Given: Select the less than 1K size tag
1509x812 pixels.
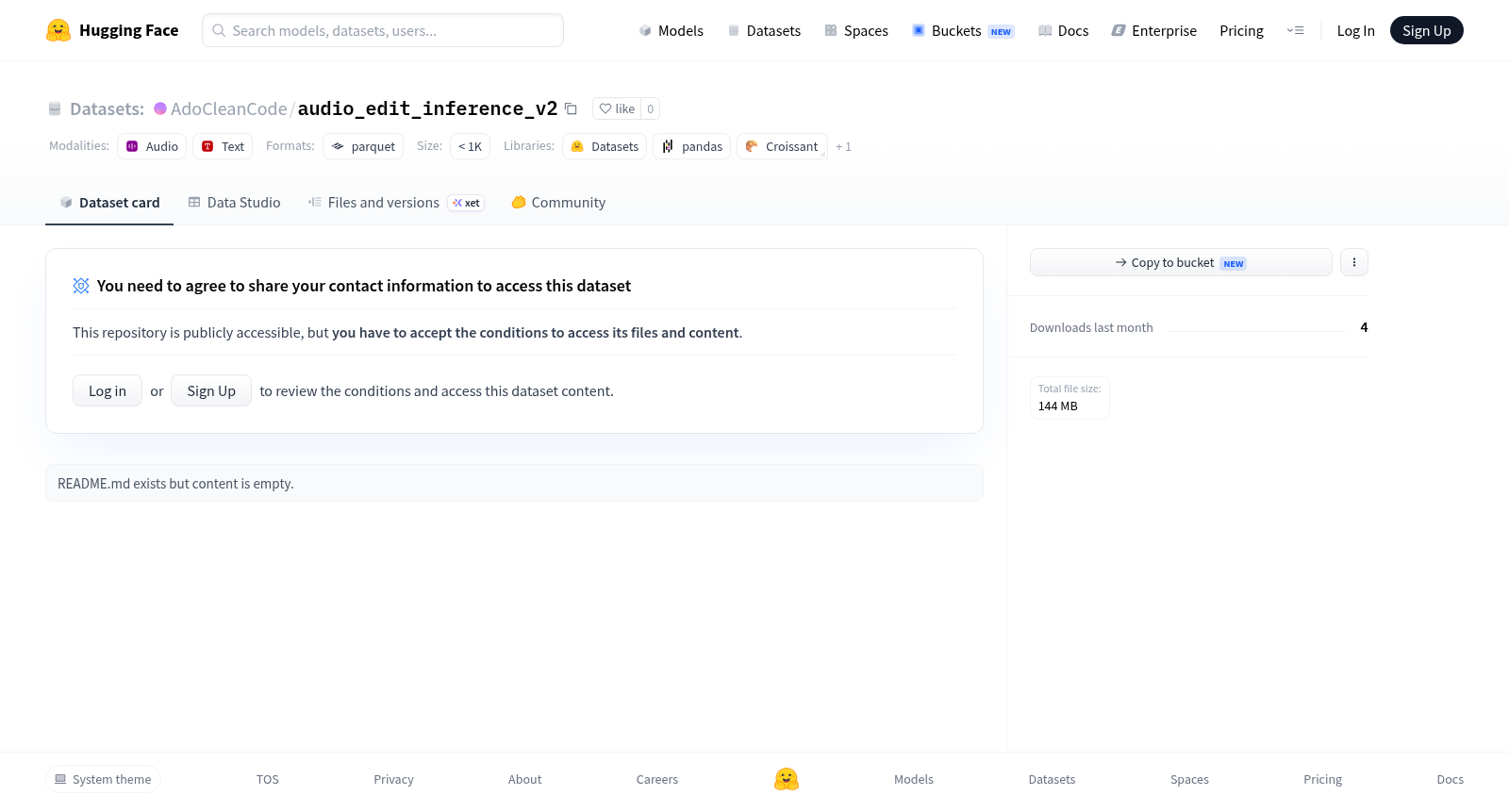Looking at the screenshot, I should (470, 146).
